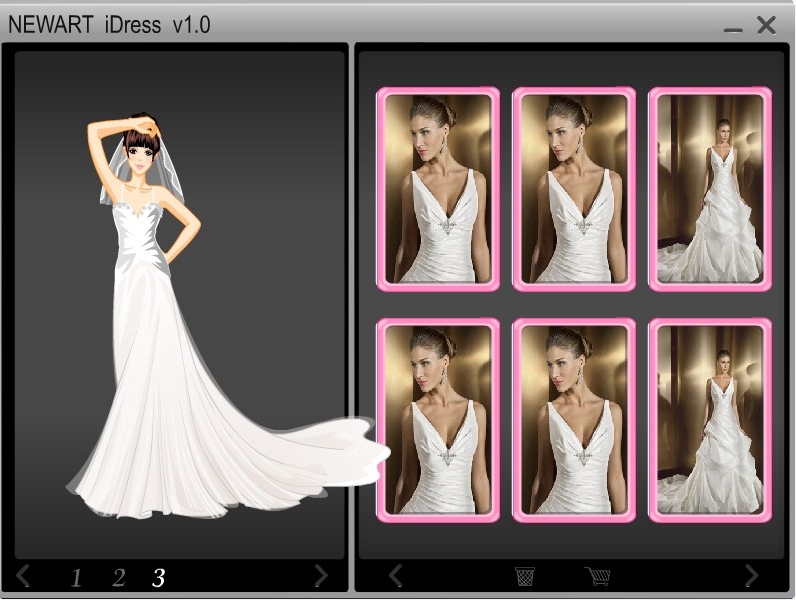
Task: Click the trash bin icon
Action: pyautogui.click(x=524, y=576)
